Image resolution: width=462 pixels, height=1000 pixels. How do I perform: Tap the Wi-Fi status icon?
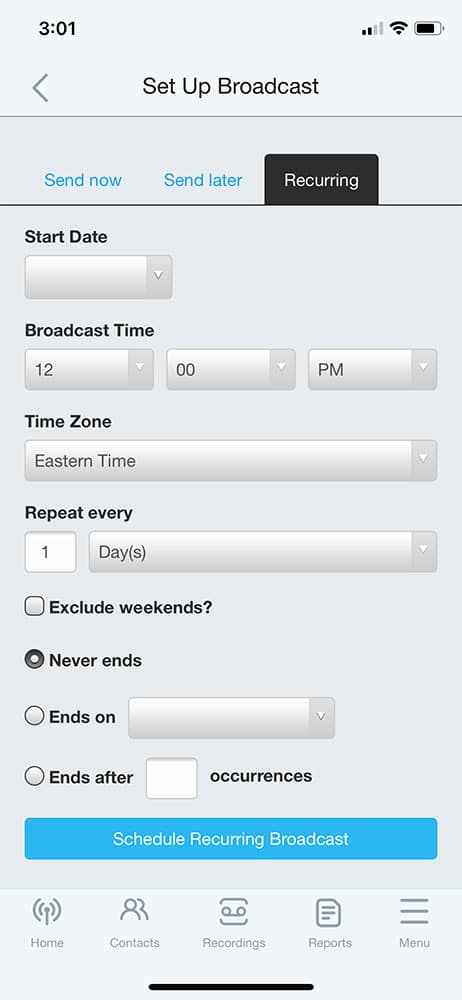coord(399,28)
